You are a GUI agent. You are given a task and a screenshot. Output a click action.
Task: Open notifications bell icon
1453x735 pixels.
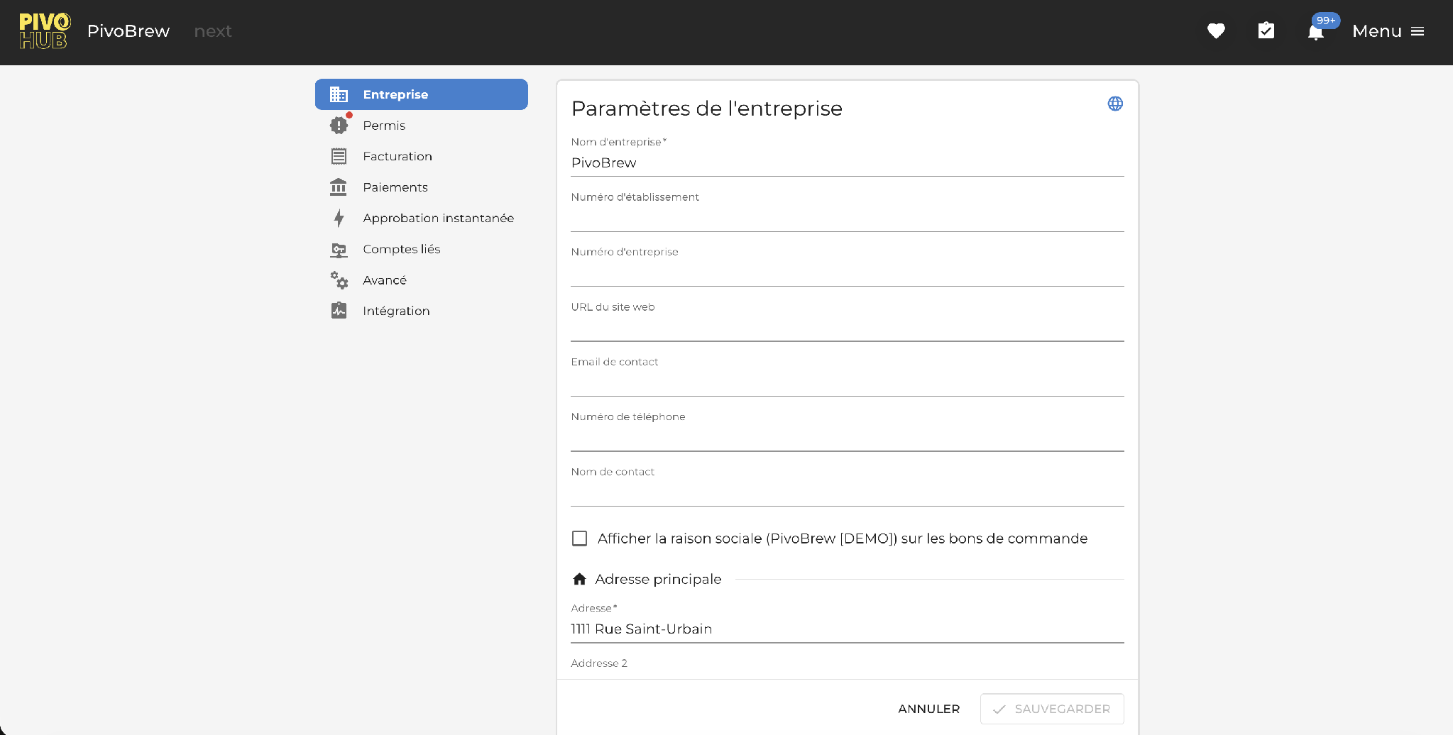(x=1316, y=32)
